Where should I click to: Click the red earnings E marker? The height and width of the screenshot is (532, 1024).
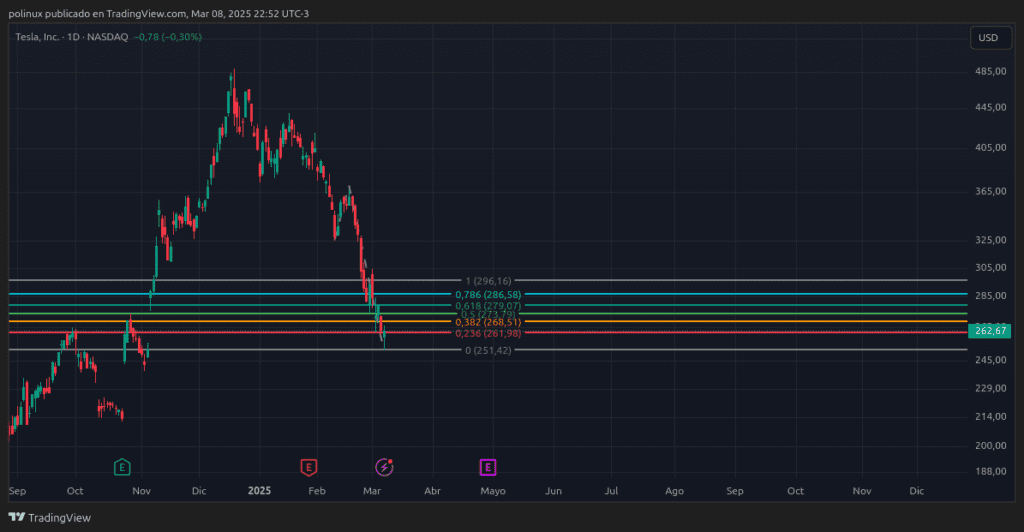click(x=309, y=467)
